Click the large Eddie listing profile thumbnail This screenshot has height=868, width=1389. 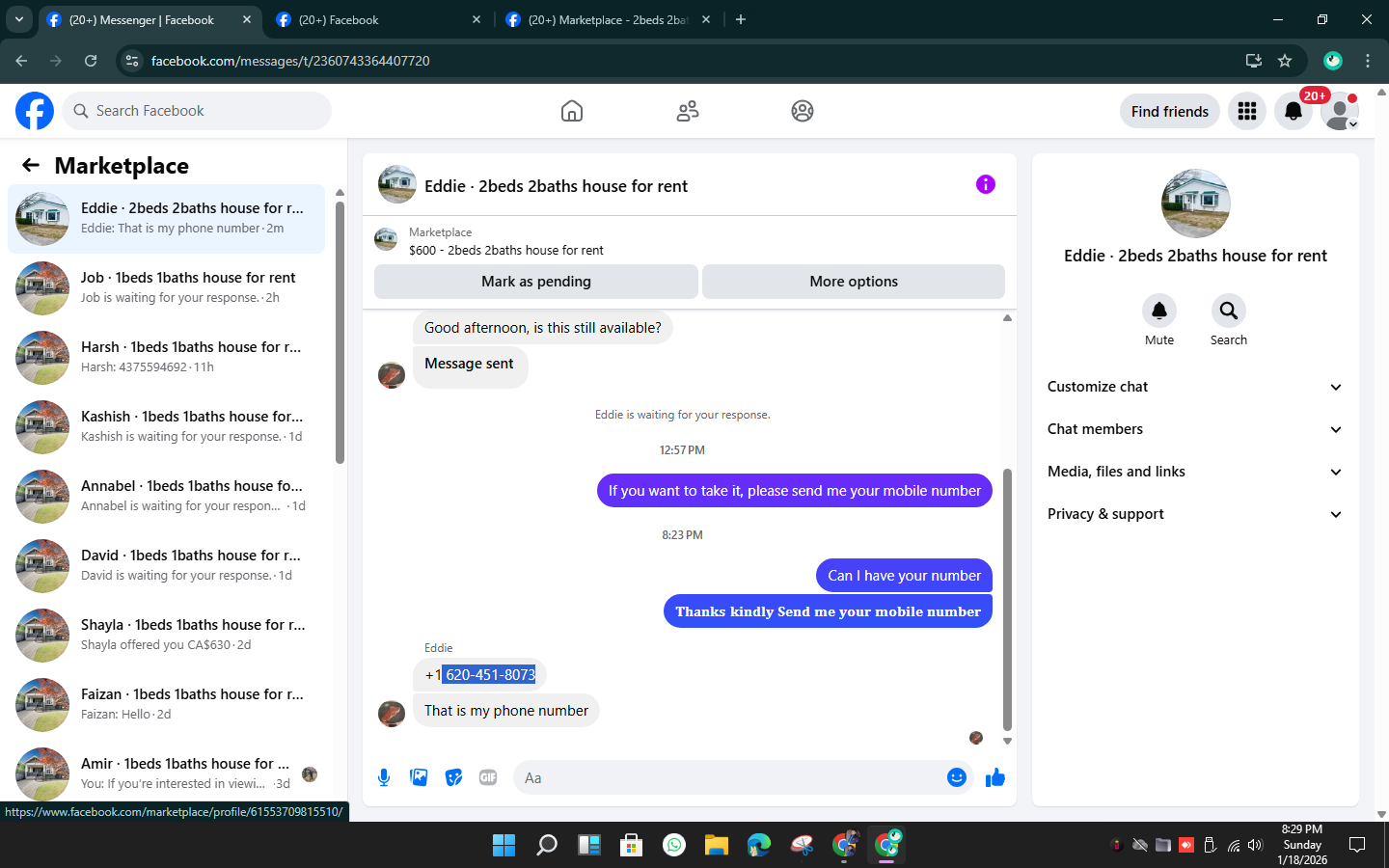(1196, 203)
